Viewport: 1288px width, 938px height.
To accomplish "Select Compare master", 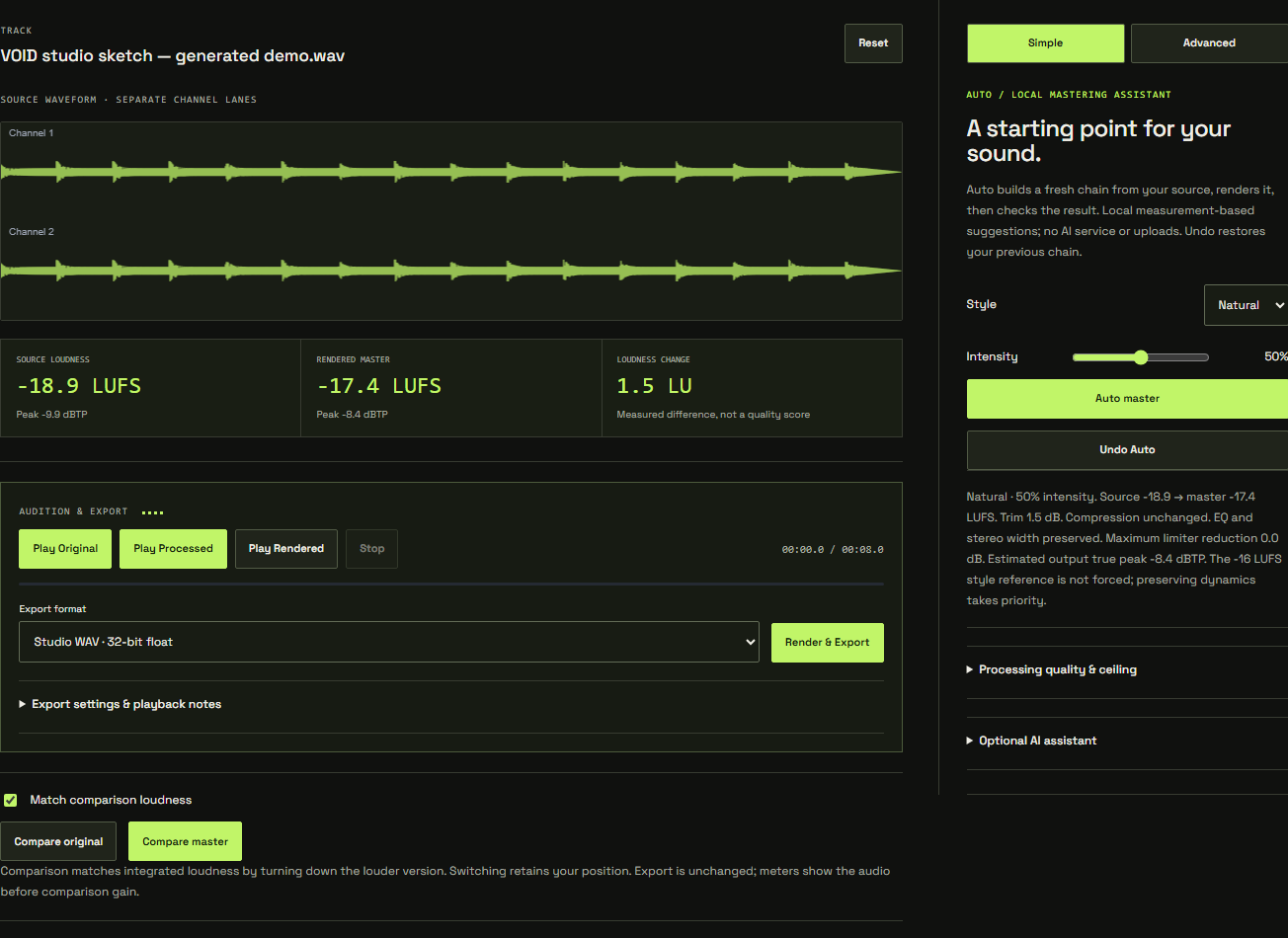I will click(185, 842).
